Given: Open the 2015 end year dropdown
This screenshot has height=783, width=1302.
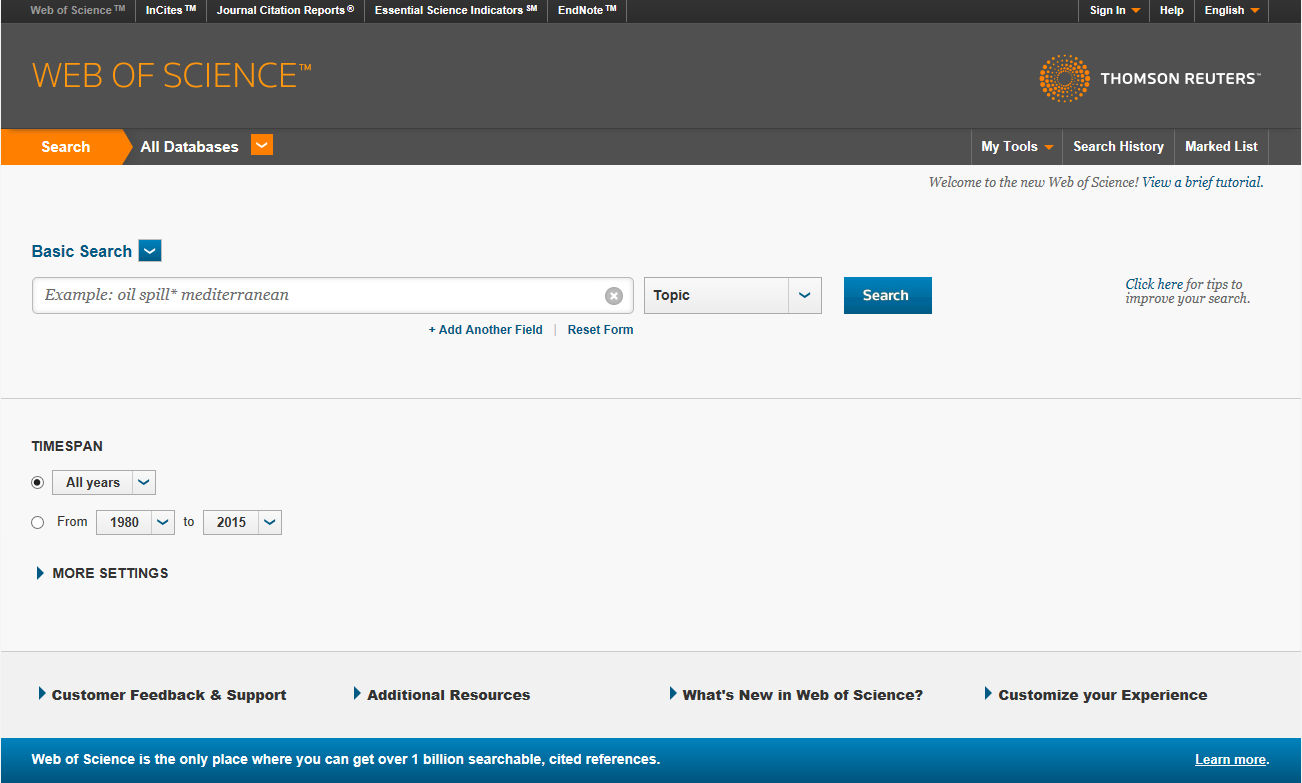Looking at the screenshot, I should pos(242,522).
